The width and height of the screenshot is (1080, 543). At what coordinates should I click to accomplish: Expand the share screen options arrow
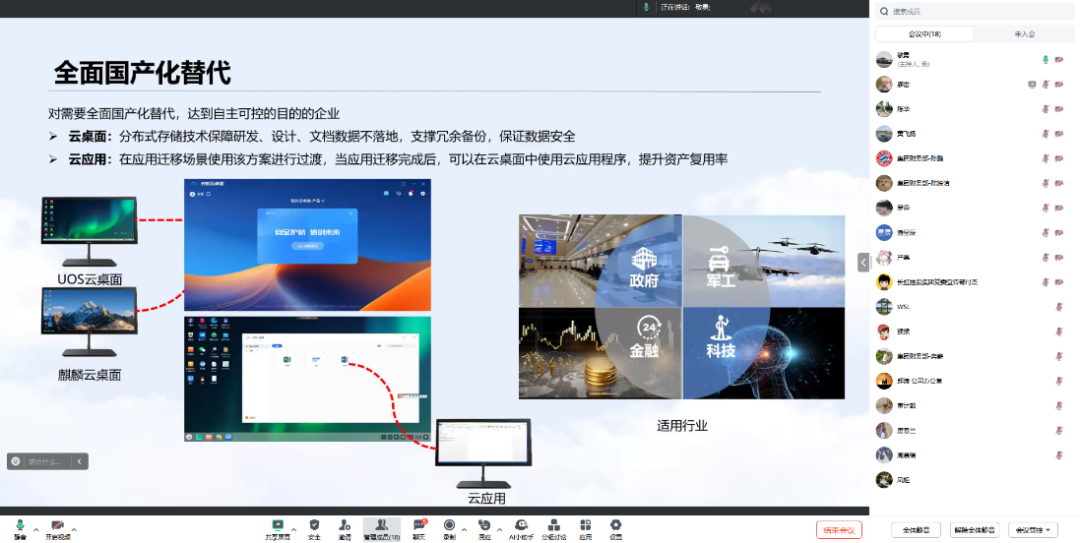(294, 530)
